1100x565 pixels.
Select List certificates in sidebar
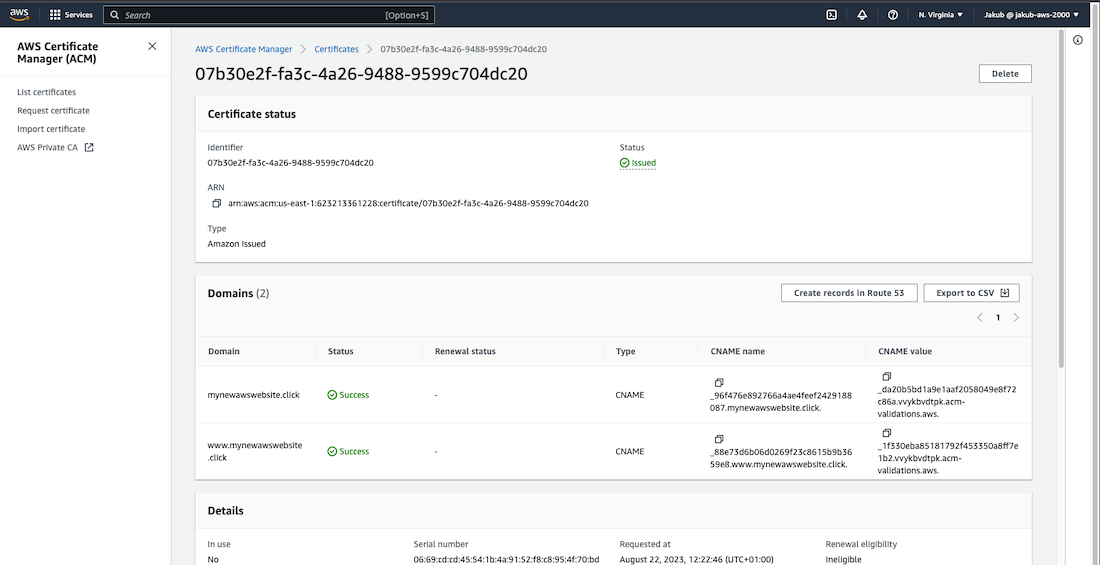46,92
